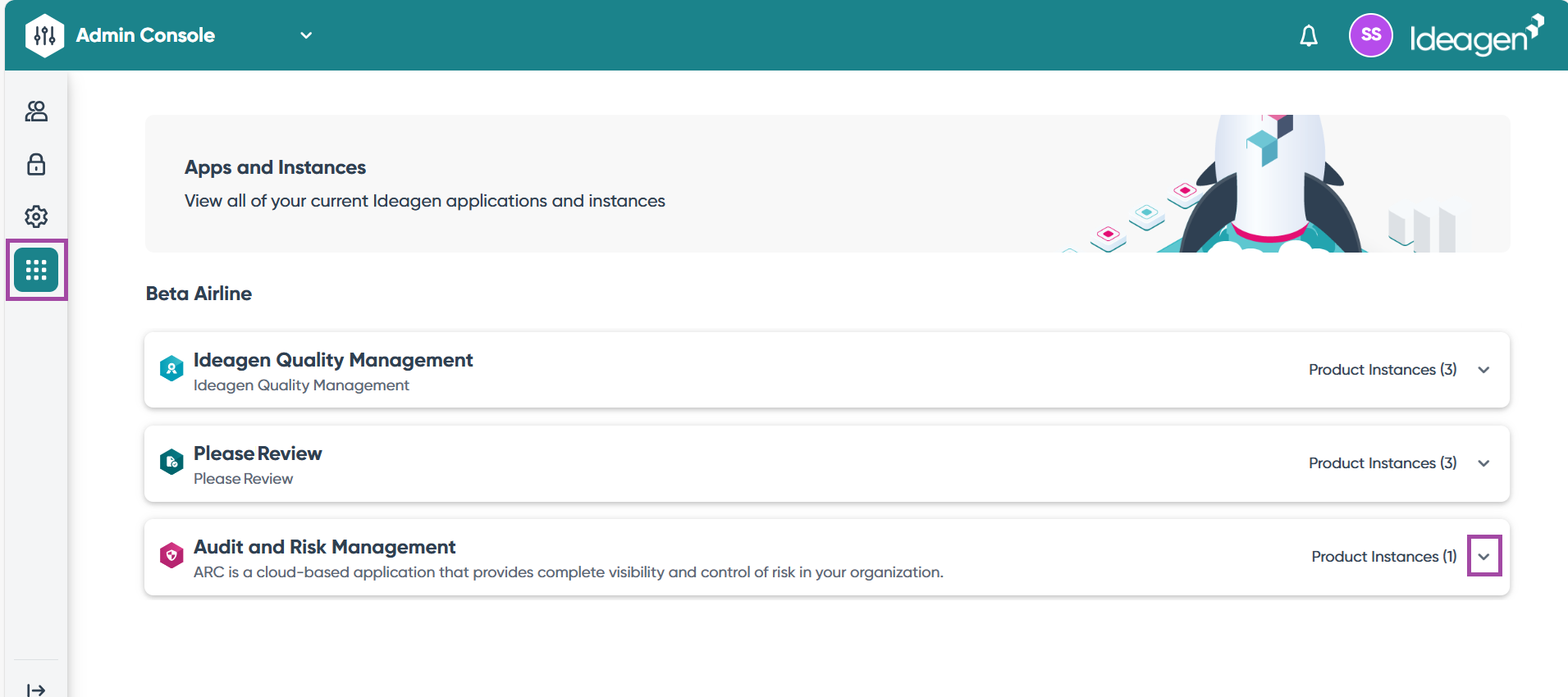The width and height of the screenshot is (1568, 697).
Task: Open the Admin Console switcher dropdown
Action: click(306, 35)
